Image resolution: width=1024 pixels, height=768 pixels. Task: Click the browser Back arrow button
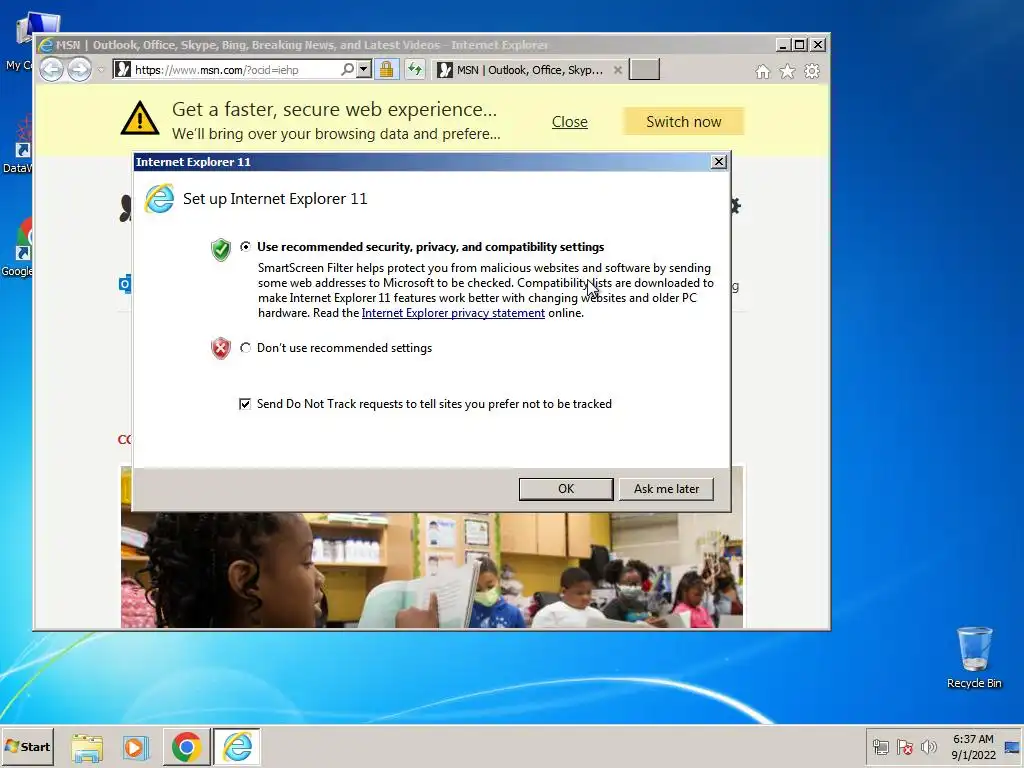tap(52, 69)
